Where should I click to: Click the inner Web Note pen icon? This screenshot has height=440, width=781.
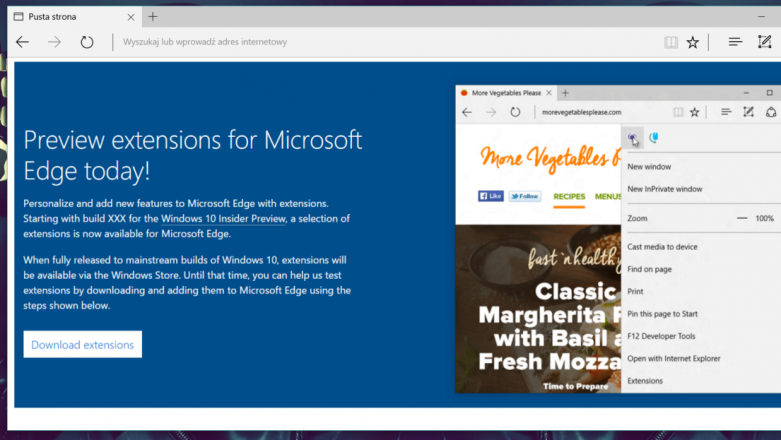(748, 112)
